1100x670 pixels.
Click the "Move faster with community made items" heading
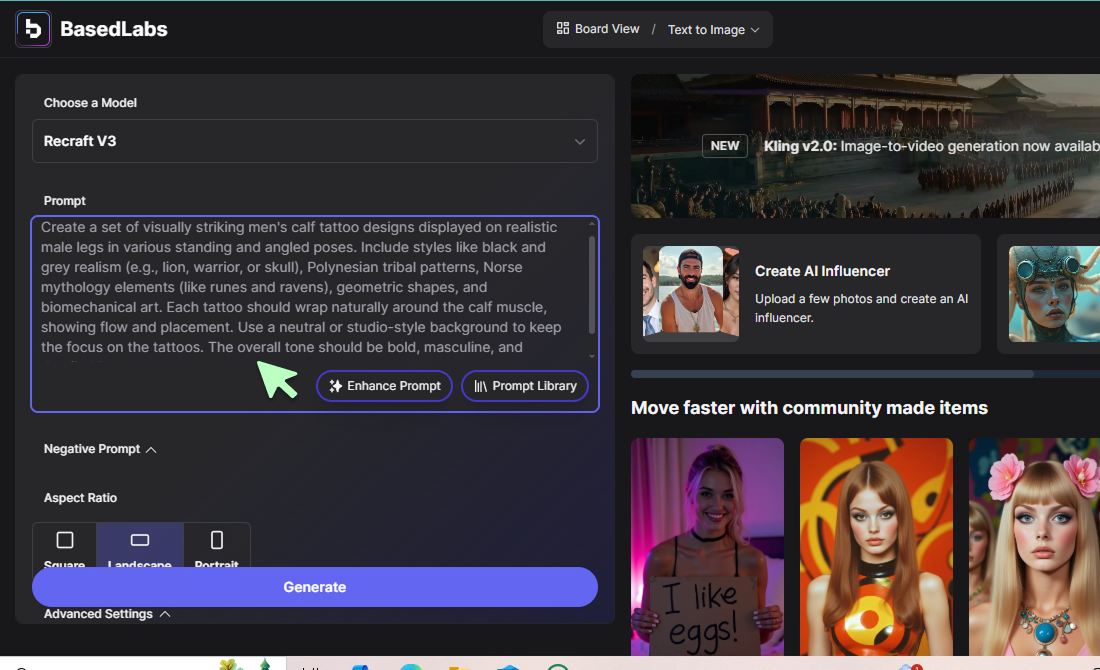coord(809,408)
